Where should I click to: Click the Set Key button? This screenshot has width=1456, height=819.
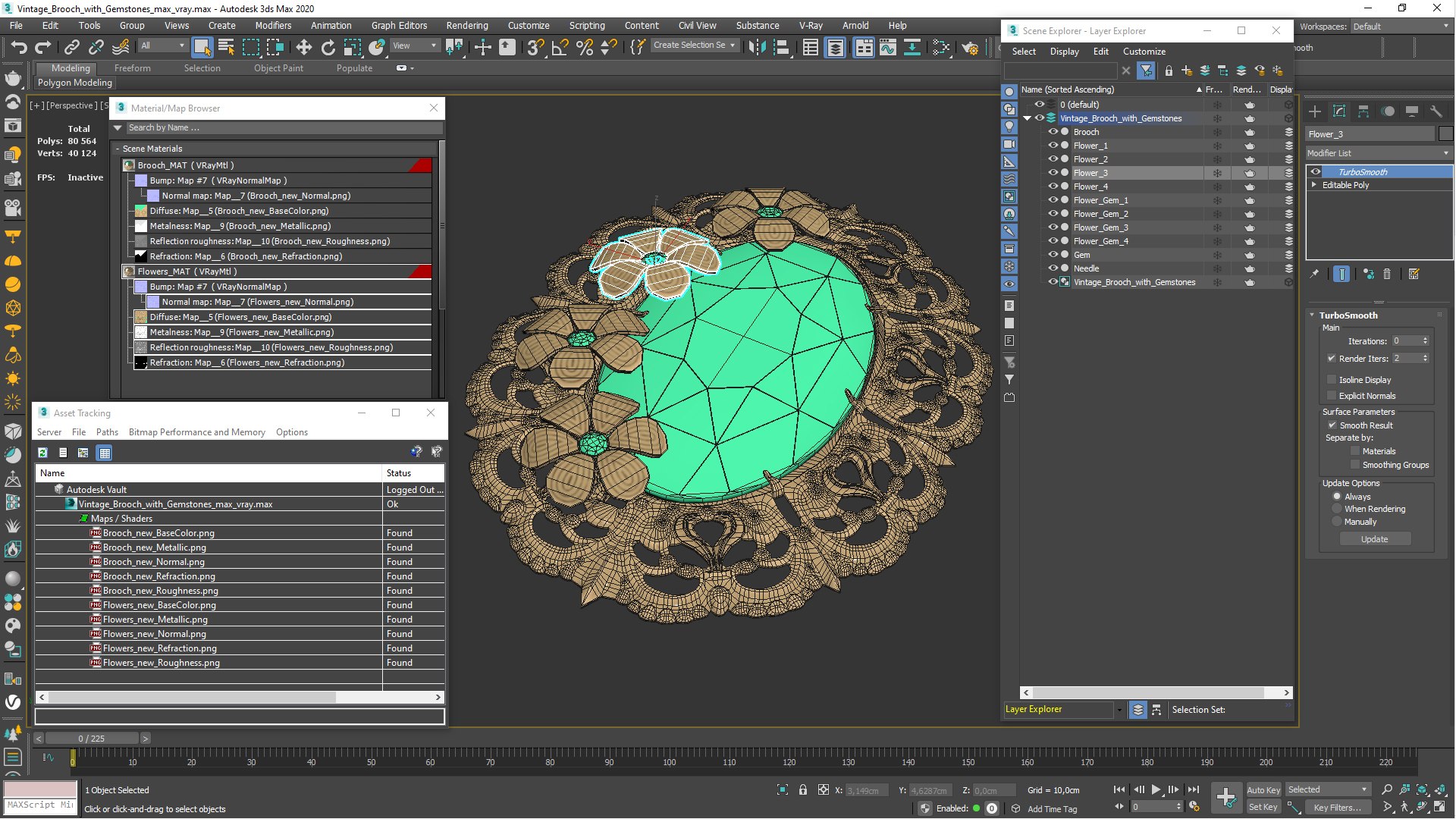click(x=1263, y=807)
